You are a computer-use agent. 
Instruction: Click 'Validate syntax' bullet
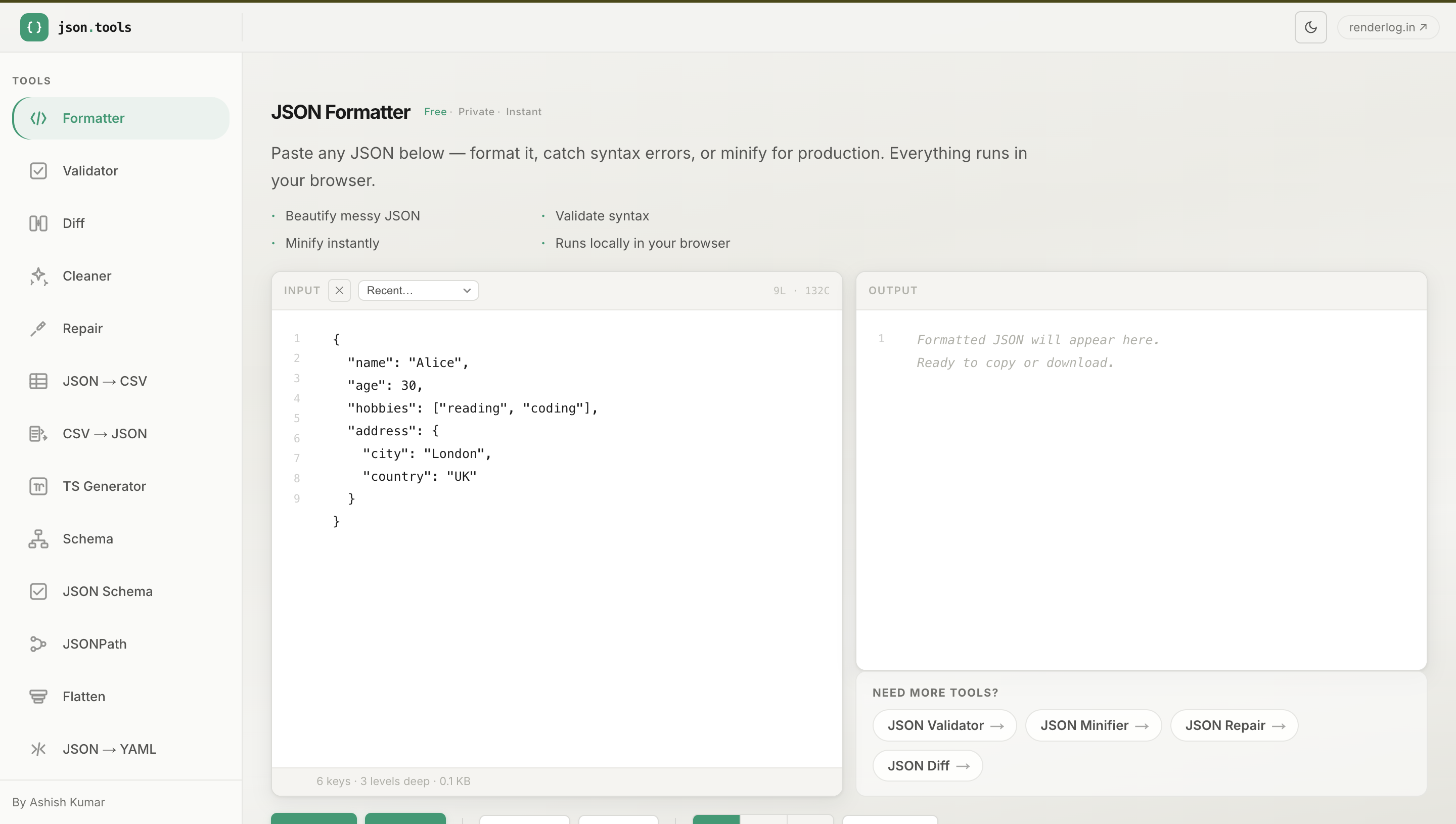[602, 216]
